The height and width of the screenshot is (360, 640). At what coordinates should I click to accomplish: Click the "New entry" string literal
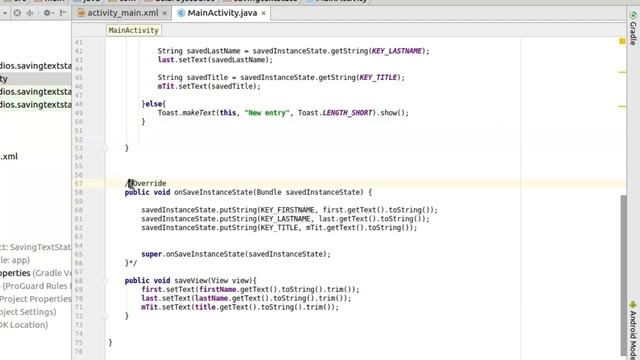(267, 113)
